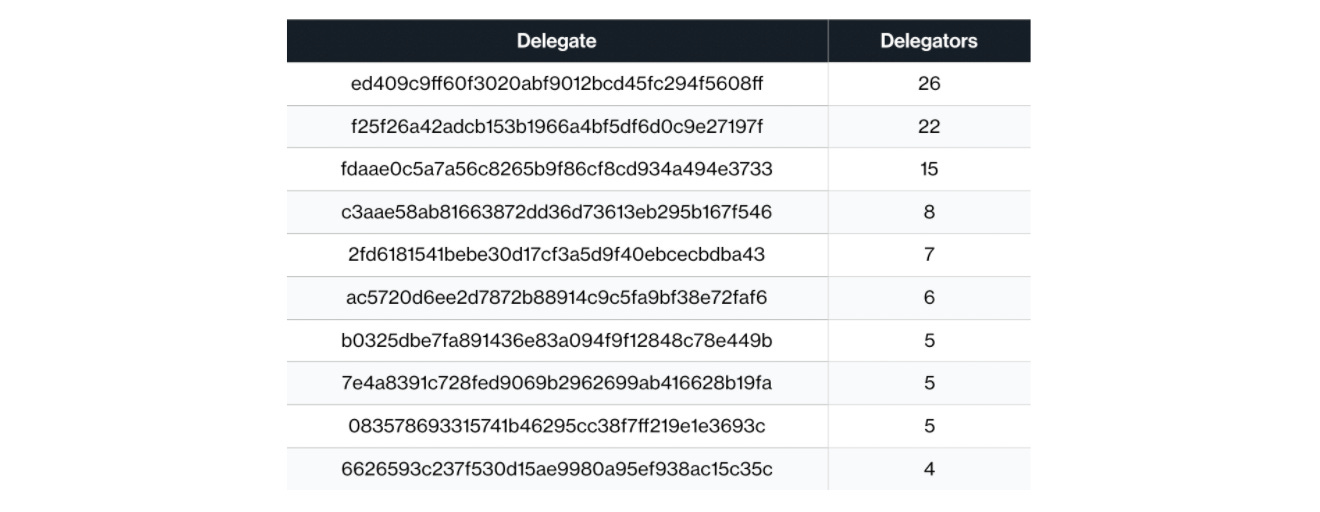The width and height of the screenshot is (1320, 512).
Task: Select delegate address starting with ed409c9ff60f
Action: (556, 84)
